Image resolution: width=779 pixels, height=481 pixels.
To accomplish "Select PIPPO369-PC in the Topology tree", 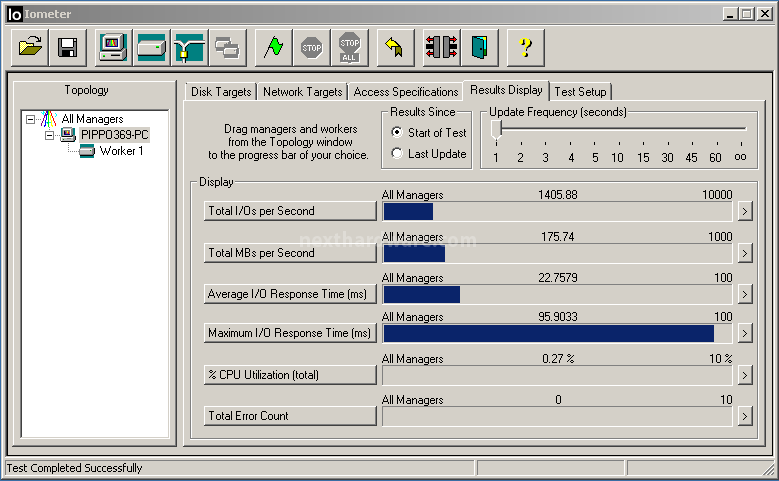I will click(x=114, y=135).
